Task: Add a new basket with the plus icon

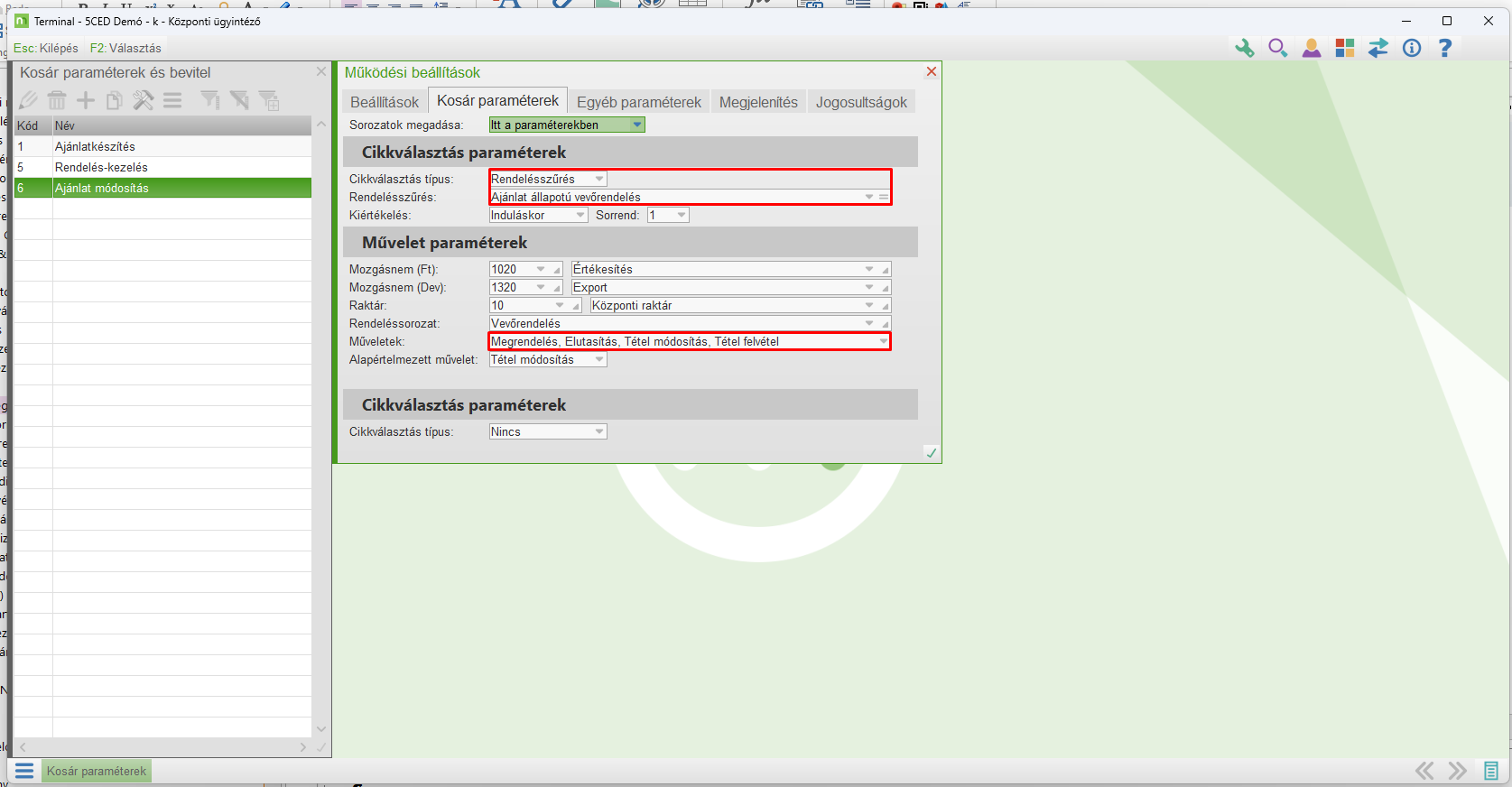Action: coord(86,100)
